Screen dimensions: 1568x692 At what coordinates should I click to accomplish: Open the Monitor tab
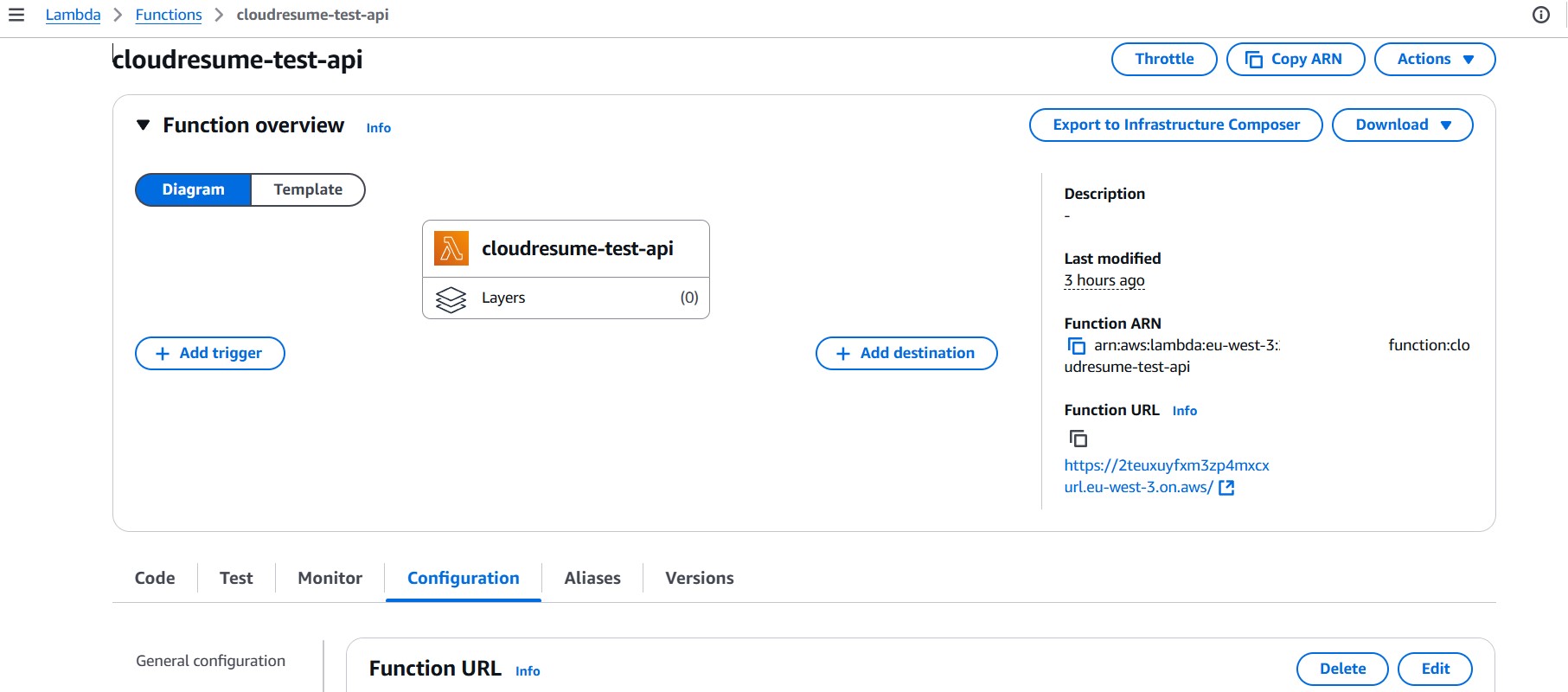tap(330, 578)
